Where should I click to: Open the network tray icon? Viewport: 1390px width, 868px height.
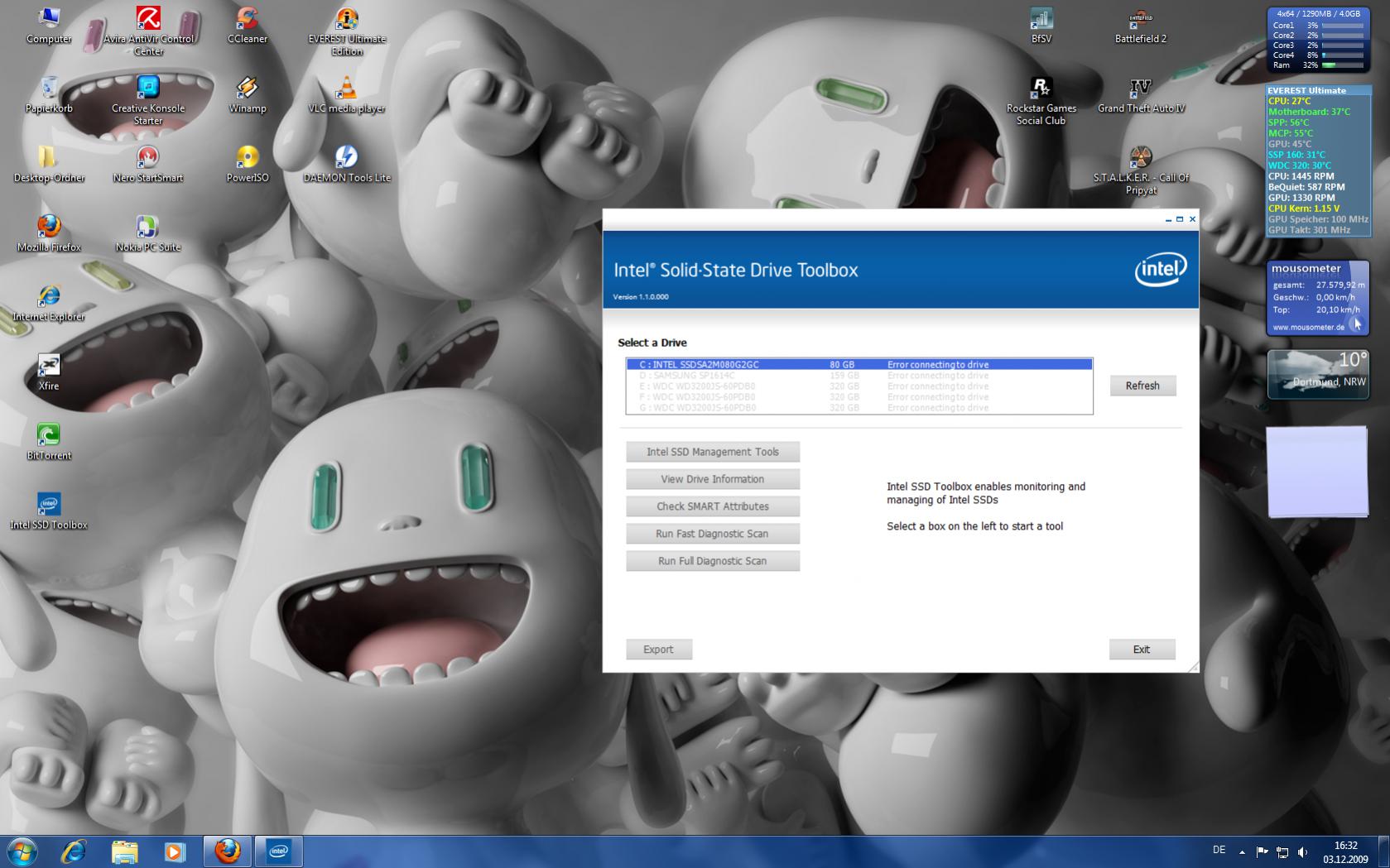[x=1282, y=851]
